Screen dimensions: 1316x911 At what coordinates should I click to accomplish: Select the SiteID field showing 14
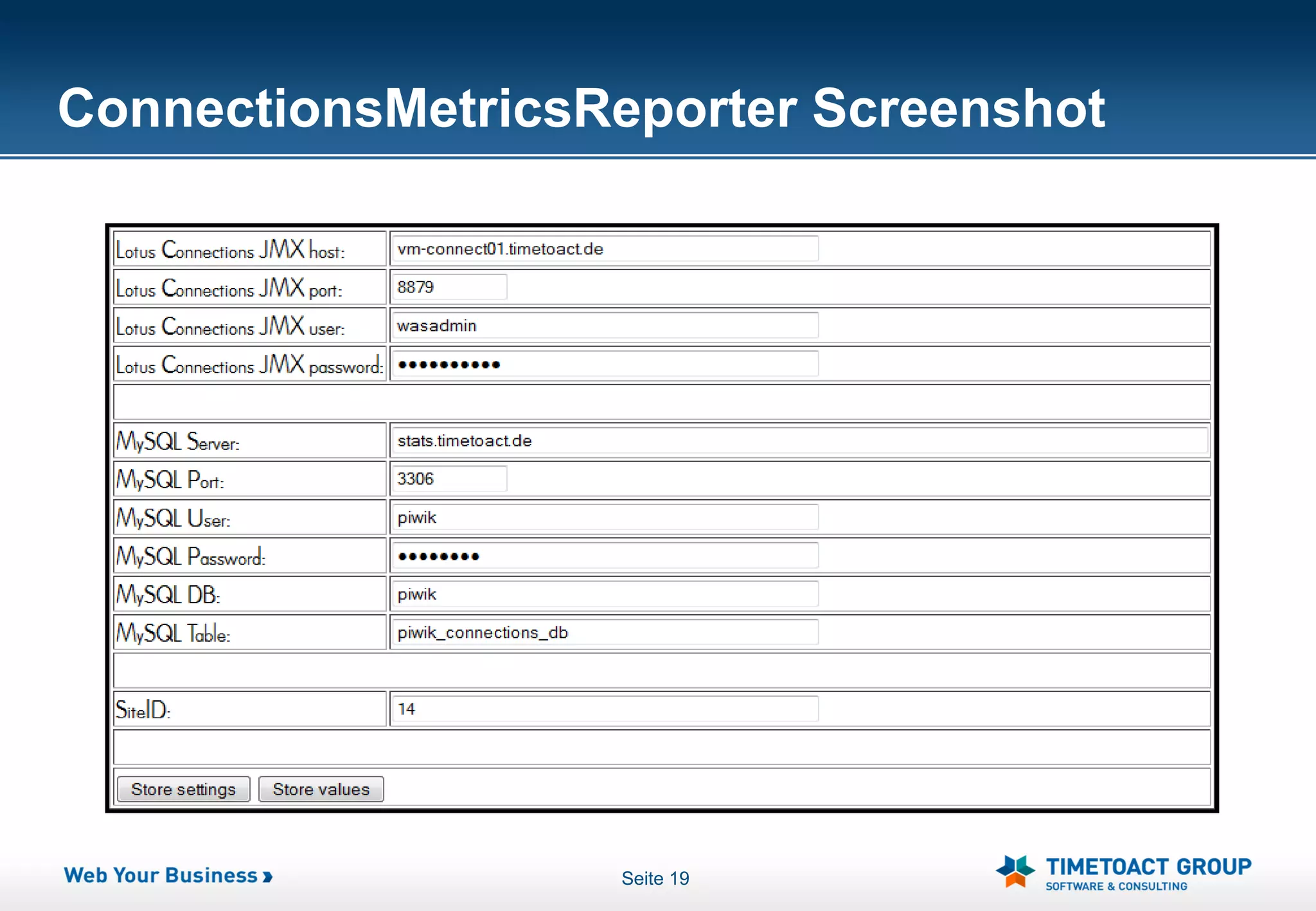(x=605, y=709)
